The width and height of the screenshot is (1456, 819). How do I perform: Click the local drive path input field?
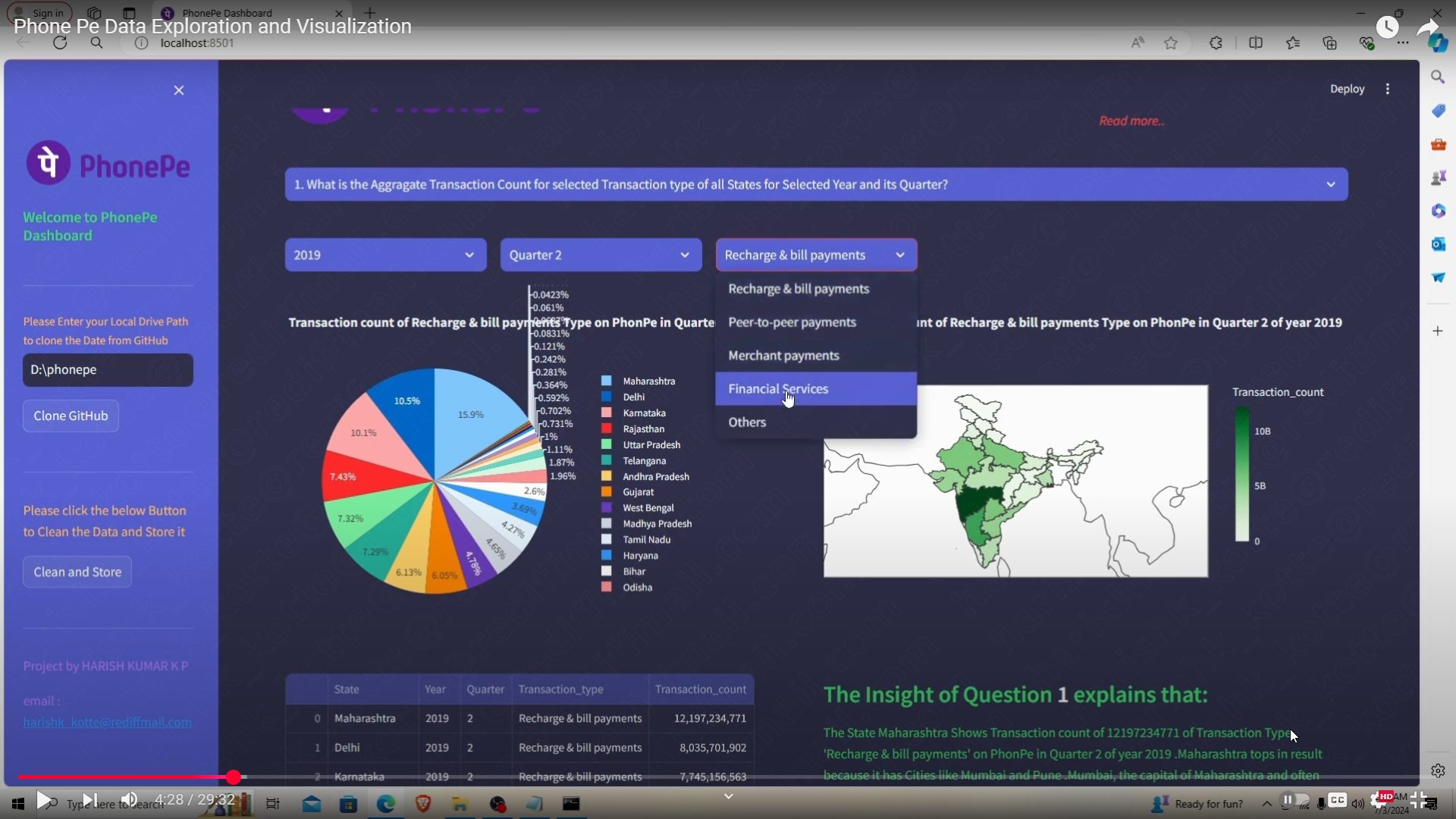(x=107, y=370)
